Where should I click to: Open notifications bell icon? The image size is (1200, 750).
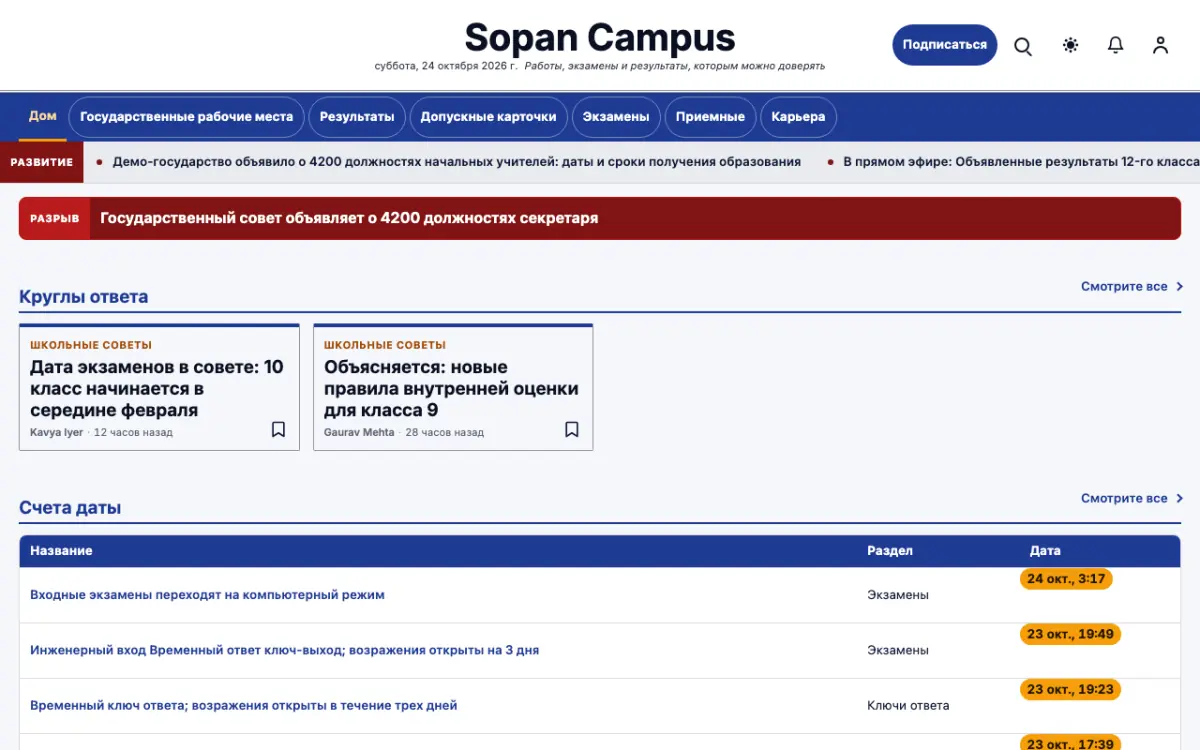pos(1115,45)
